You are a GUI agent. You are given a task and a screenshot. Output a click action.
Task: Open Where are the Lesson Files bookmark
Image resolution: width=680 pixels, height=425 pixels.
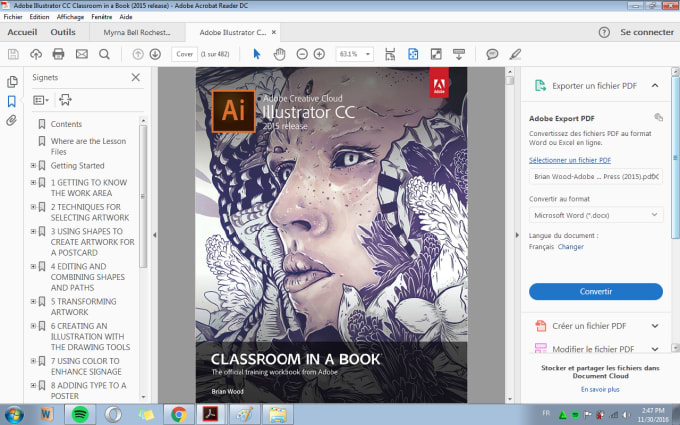[x=88, y=146]
